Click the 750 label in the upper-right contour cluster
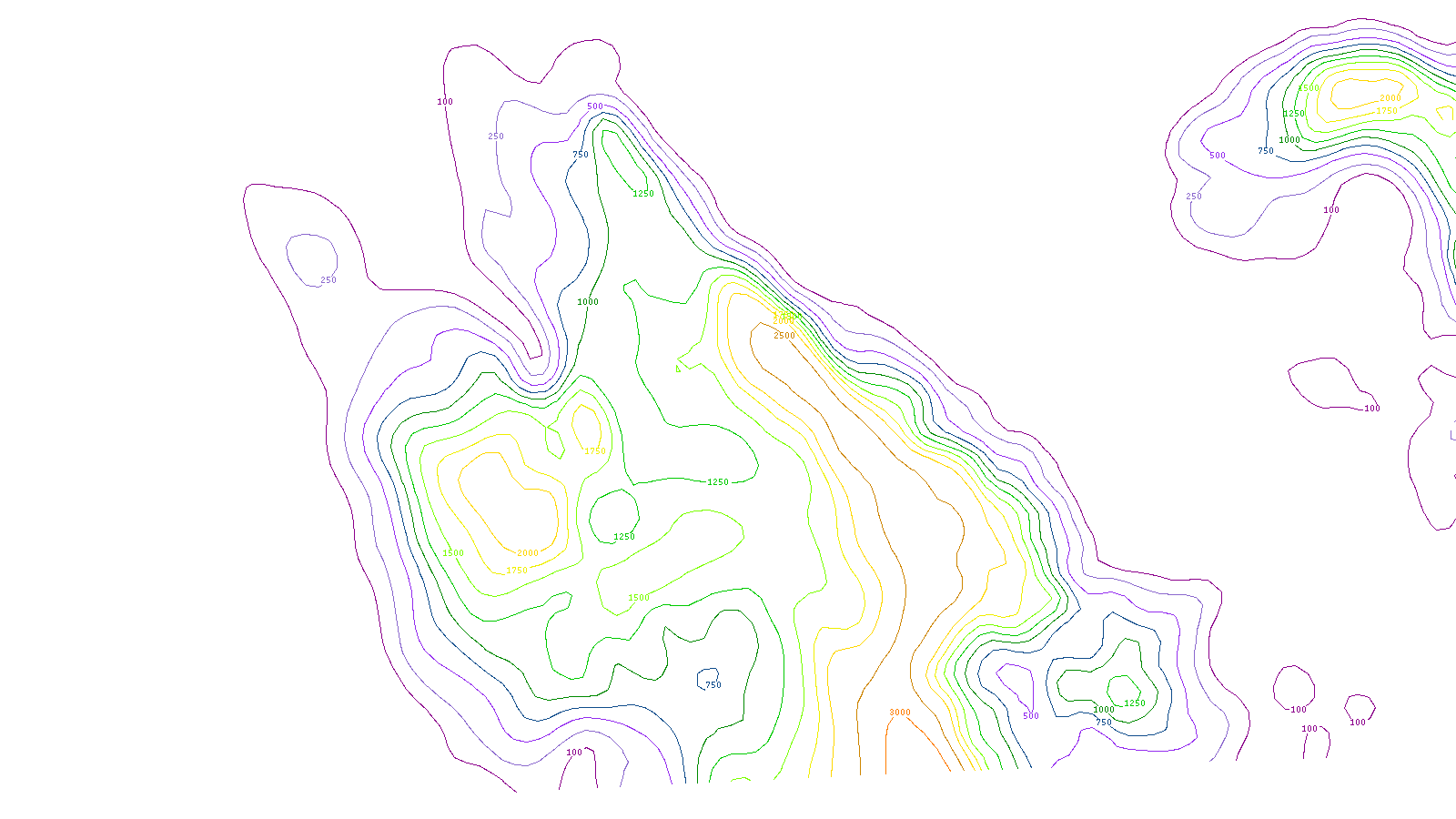Viewport: 1456px width, 819px height. point(1266,151)
